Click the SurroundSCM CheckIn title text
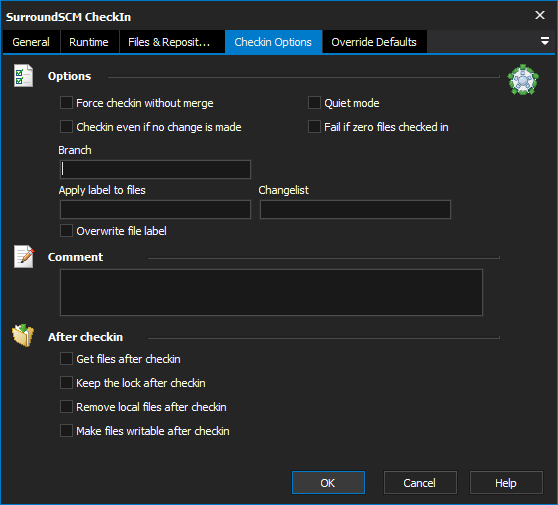 click(x=68, y=17)
